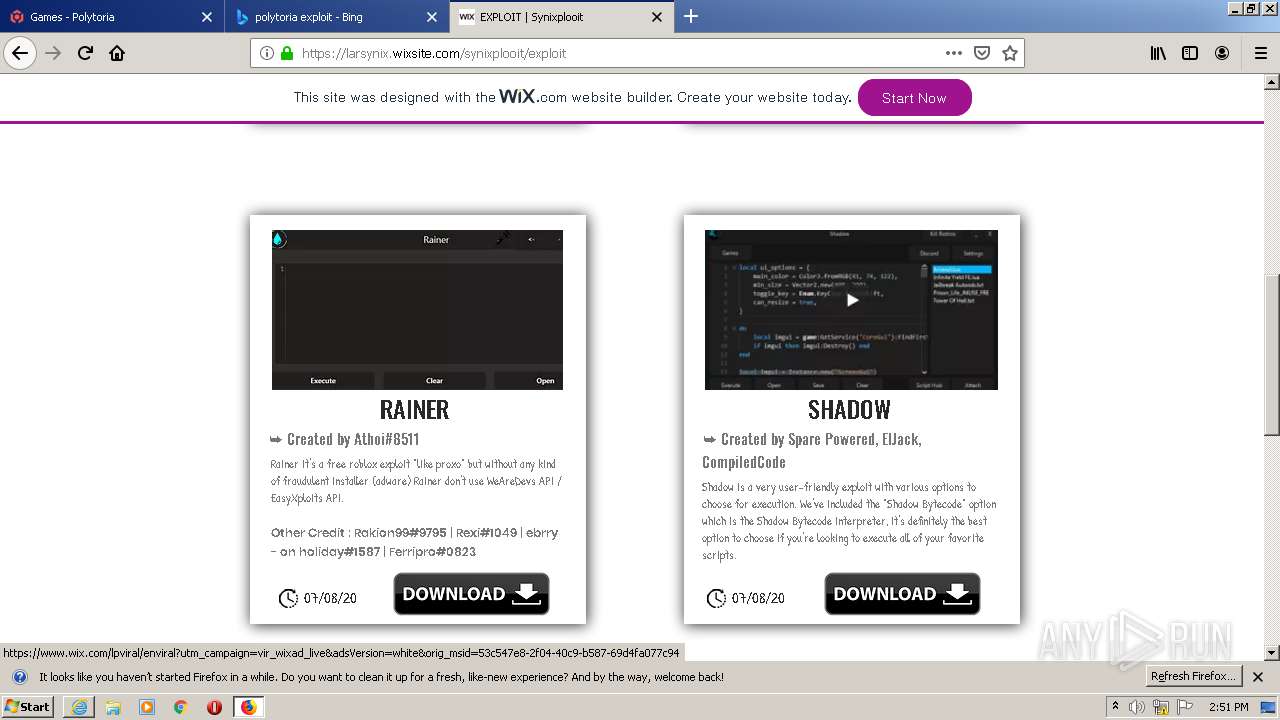Click the Shadow date 07/08/20
The width and height of the screenshot is (1280, 720).
[x=758, y=598]
